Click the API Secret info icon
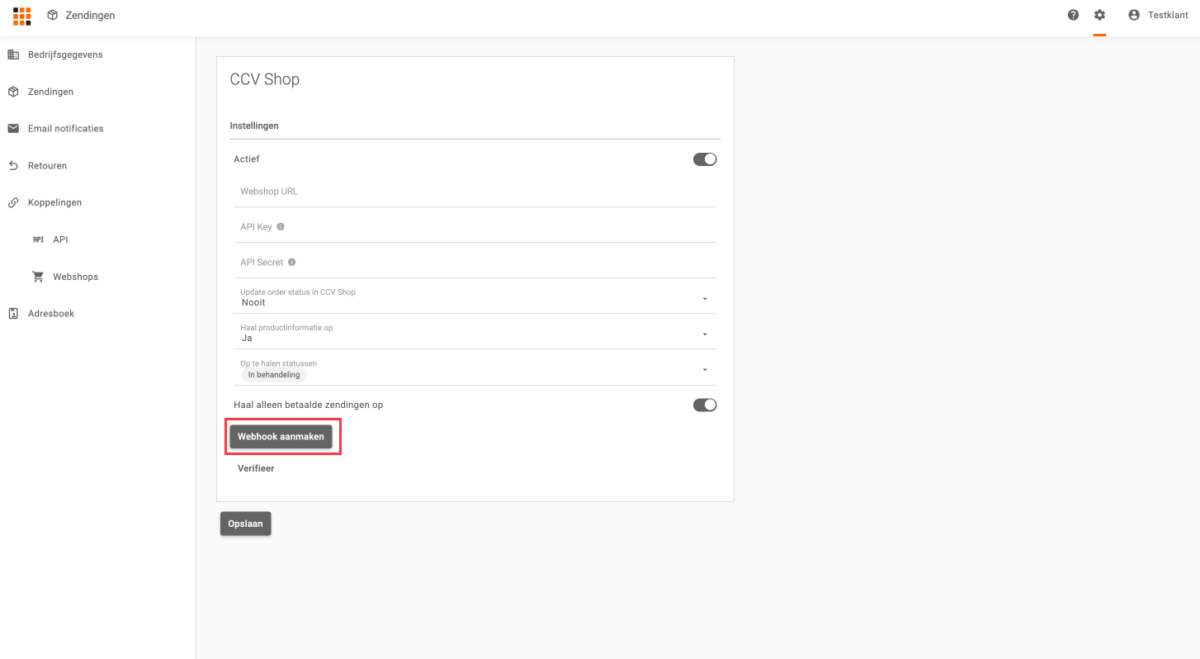 pyautogui.click(x=292, y=262)
